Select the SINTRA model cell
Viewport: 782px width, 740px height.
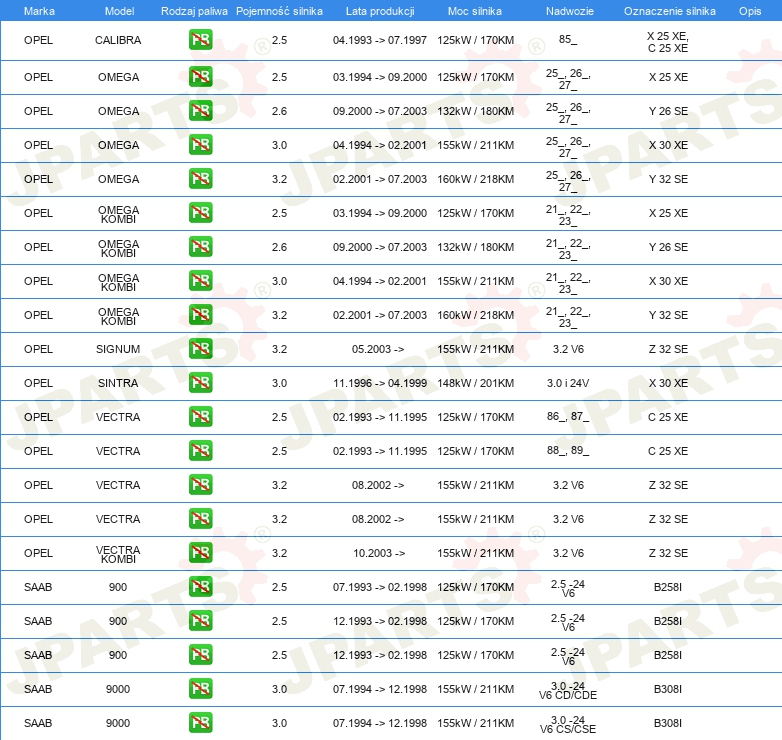point(118,383)
